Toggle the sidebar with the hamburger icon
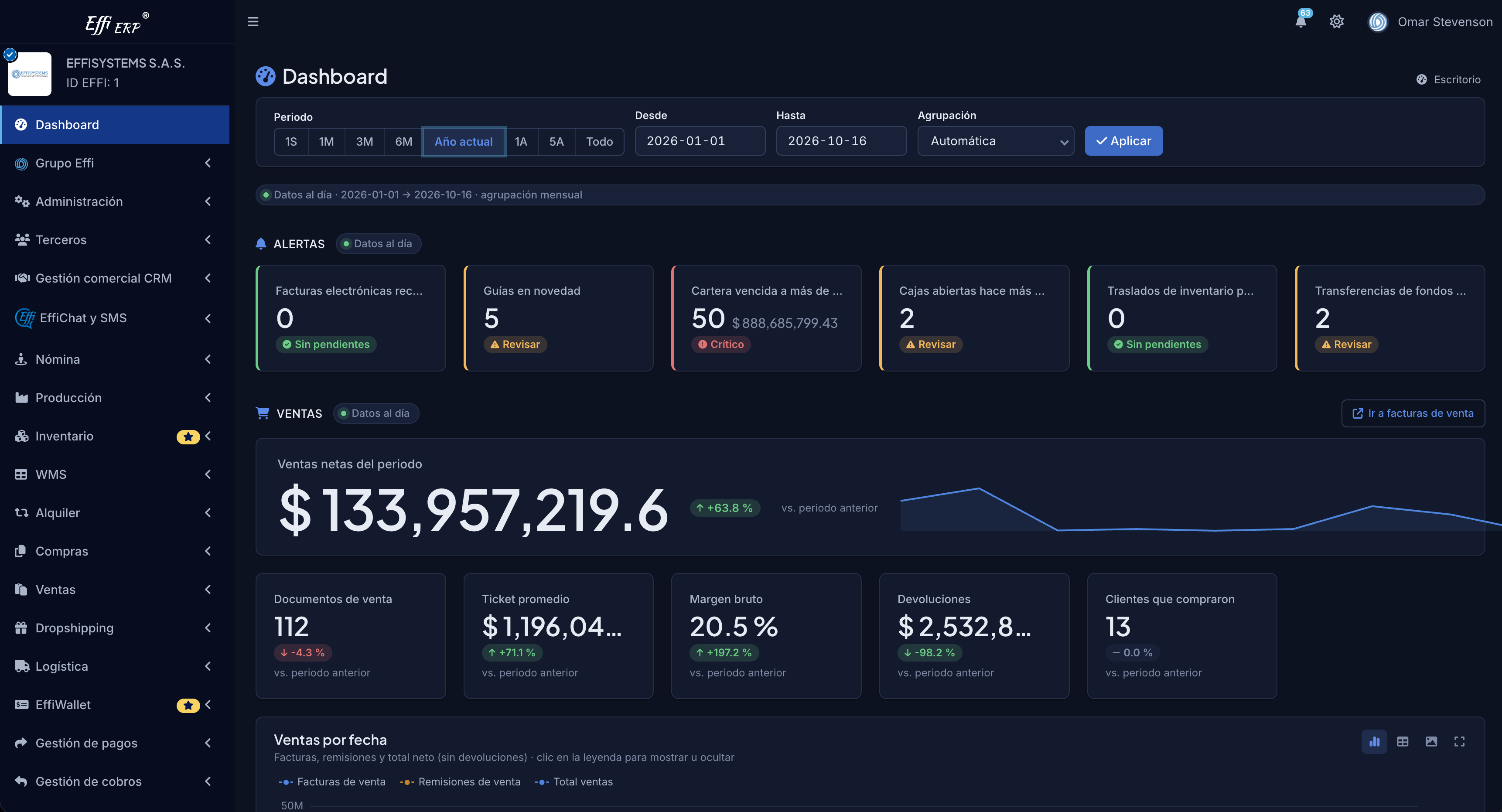1502x812 pixels. pyautogui.click(x=253, y=21)
